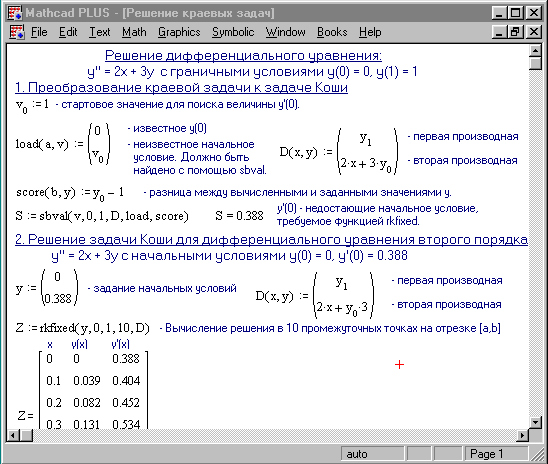The height and width of the screenshot is (464, 548).
Task: Open the Edit menu
Action: click(x=68, y=32)
